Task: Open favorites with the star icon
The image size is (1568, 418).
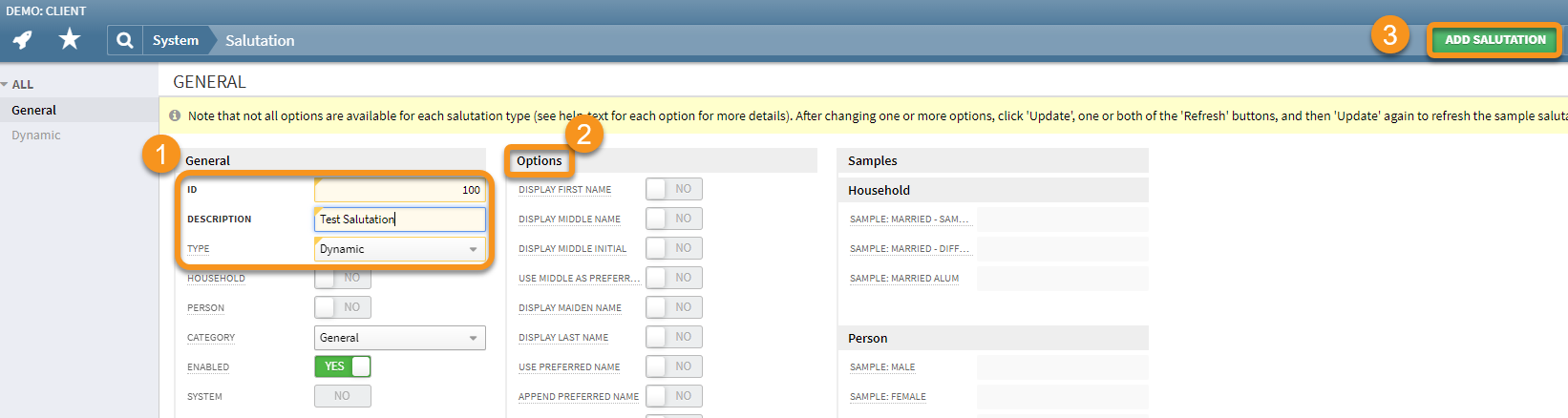Action: (x=70, y=39)
